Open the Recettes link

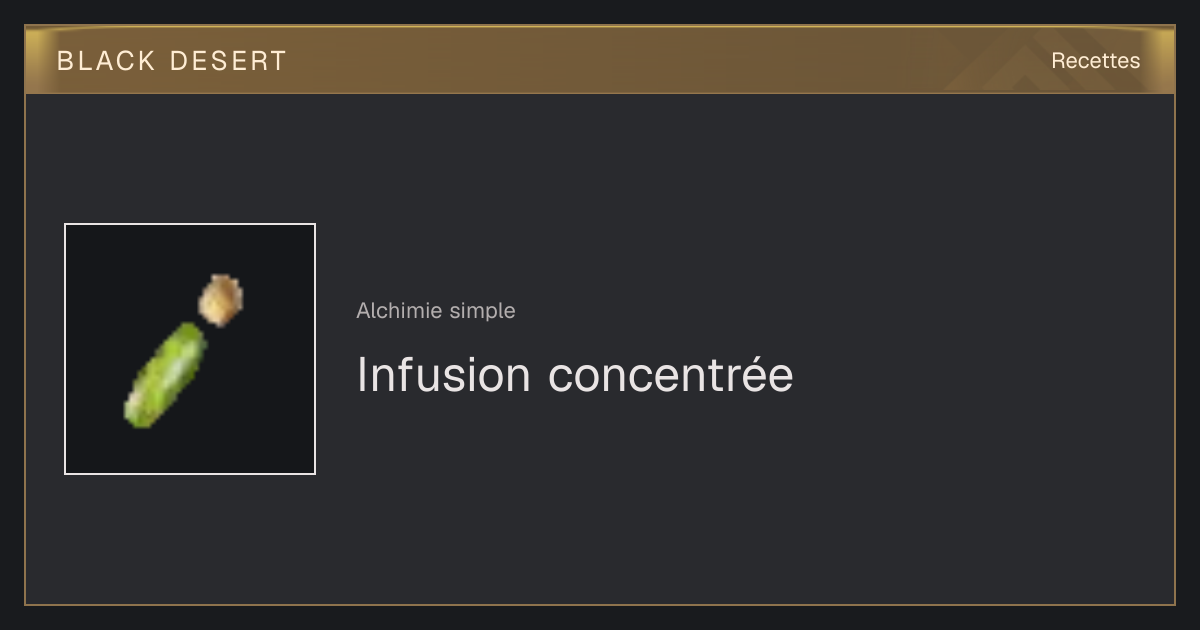point(1095,61)
